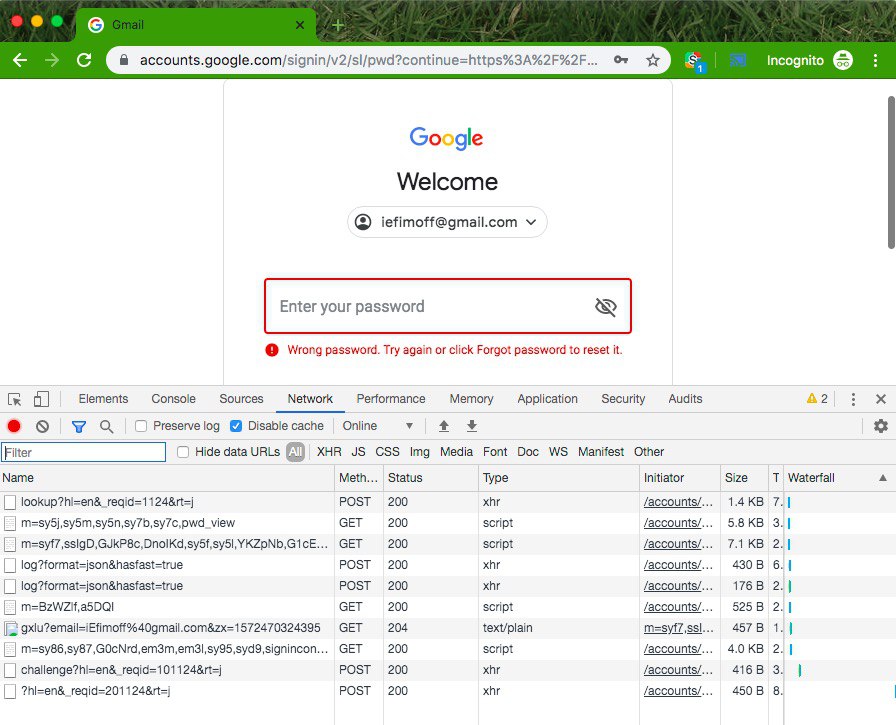Image resolution: width=896 pixels, height=725 pixels.
Task: Select the ?hl=en&_reqid=201124 row checkbox
Action: click(10, 691)
